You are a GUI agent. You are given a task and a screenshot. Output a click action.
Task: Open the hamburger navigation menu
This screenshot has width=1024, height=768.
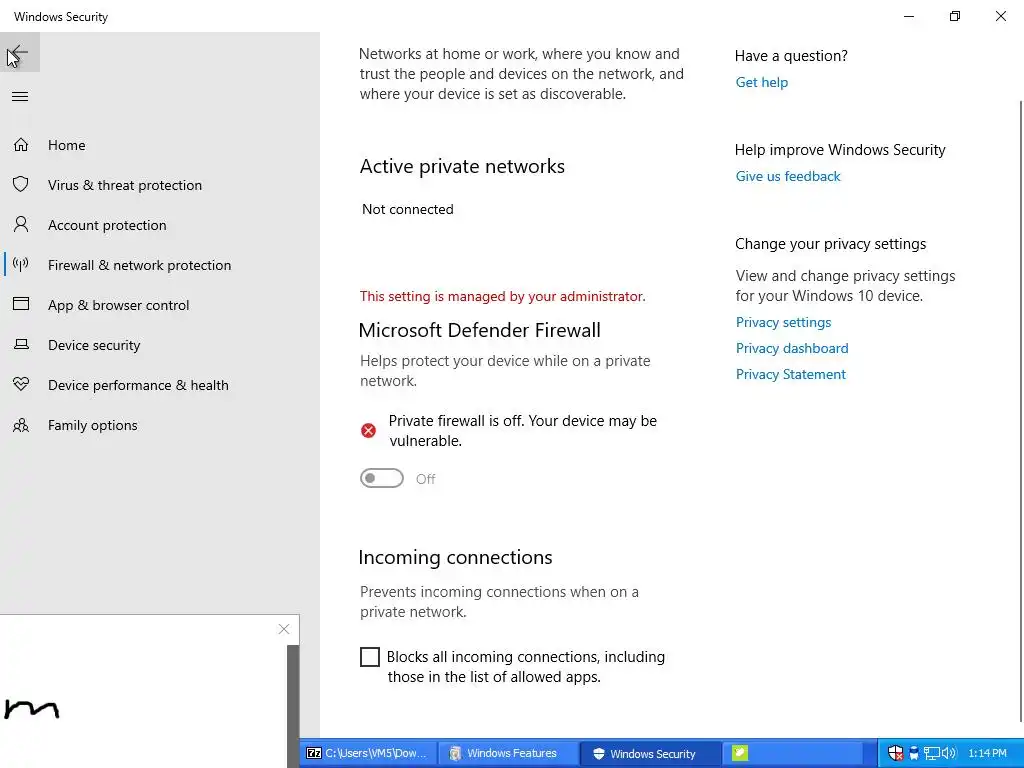[x=20, y=97]
